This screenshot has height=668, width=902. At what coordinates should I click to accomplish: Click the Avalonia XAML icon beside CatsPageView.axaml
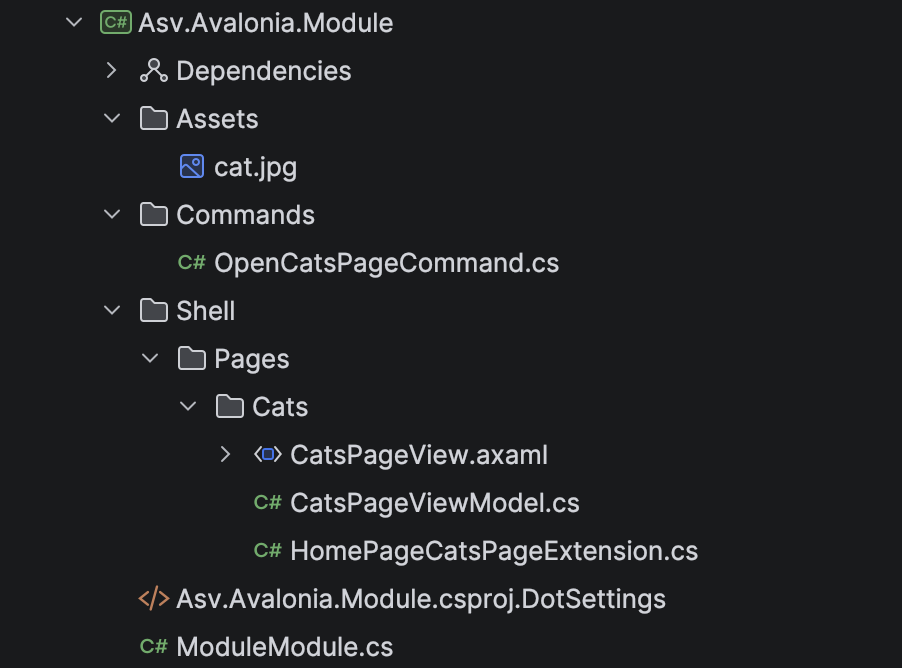pos(266,454)
